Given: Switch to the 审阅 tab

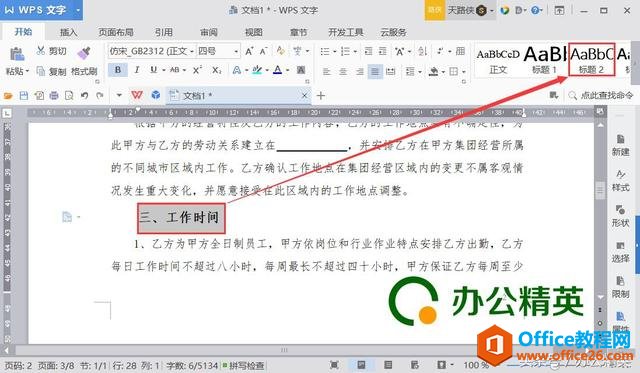Looking at the screenshot, I should (x=209, y=32).
